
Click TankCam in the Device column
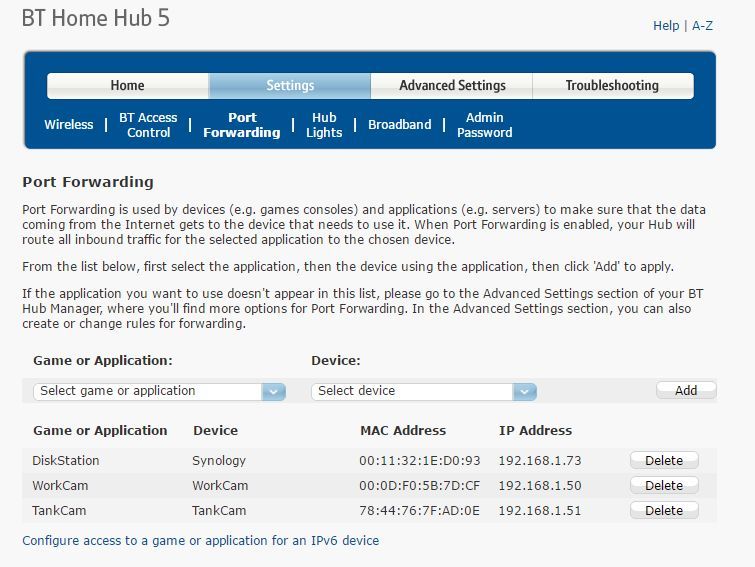219,511
